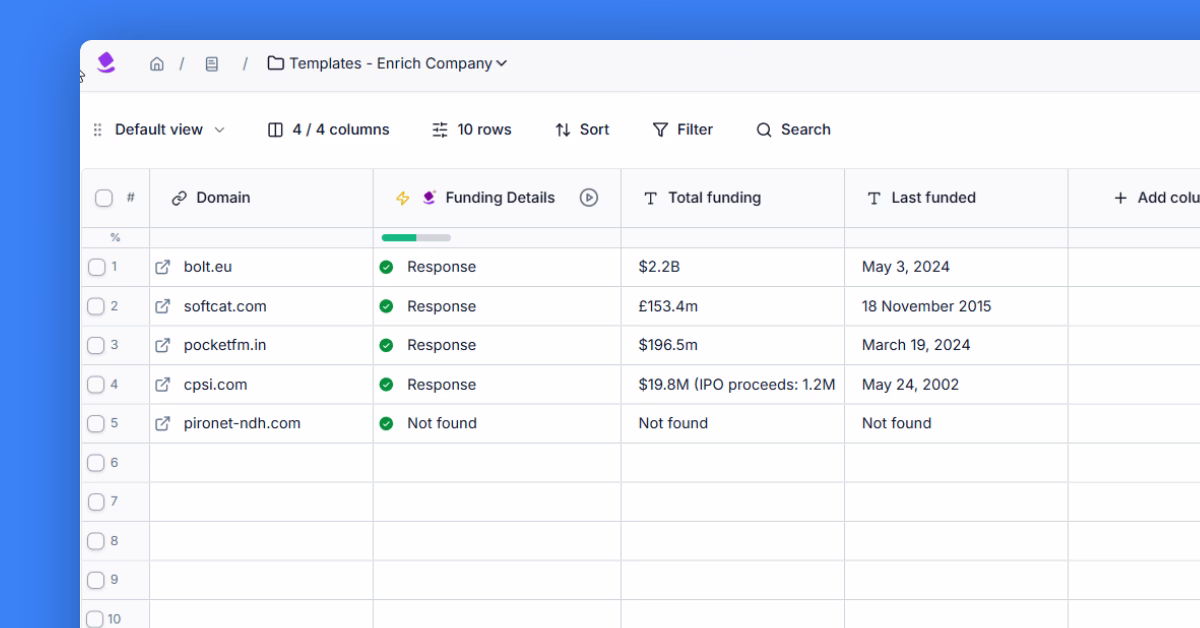Click Not found in Funding Details column
This screenshot has width=1200, height=628.
pyautogui.click(x=442, y=423)
